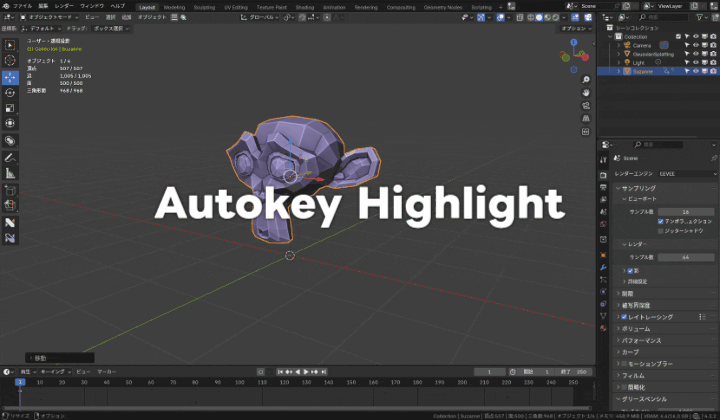Switch perspective/orthographic grid icon
This screenshot has width=720, height=420.
coord(586,118)
